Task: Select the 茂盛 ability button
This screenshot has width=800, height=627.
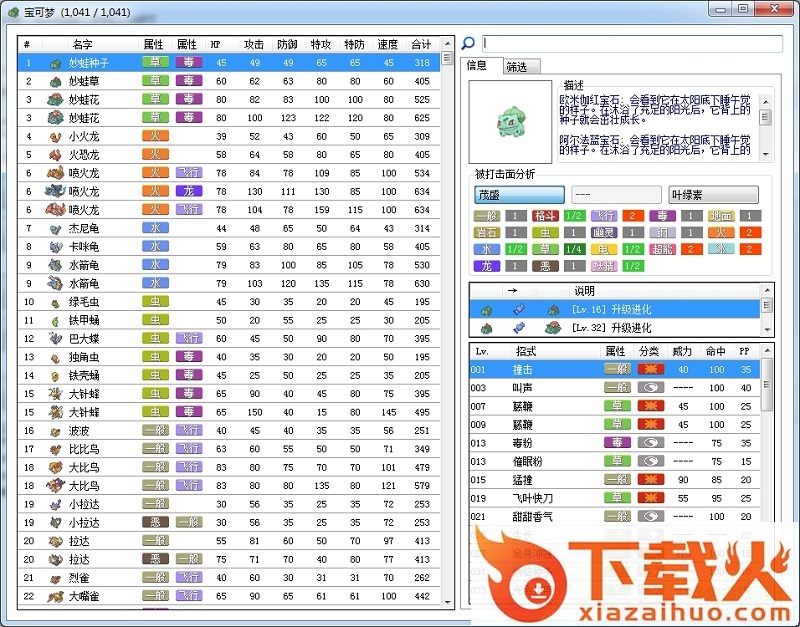Action: [519, 195]
